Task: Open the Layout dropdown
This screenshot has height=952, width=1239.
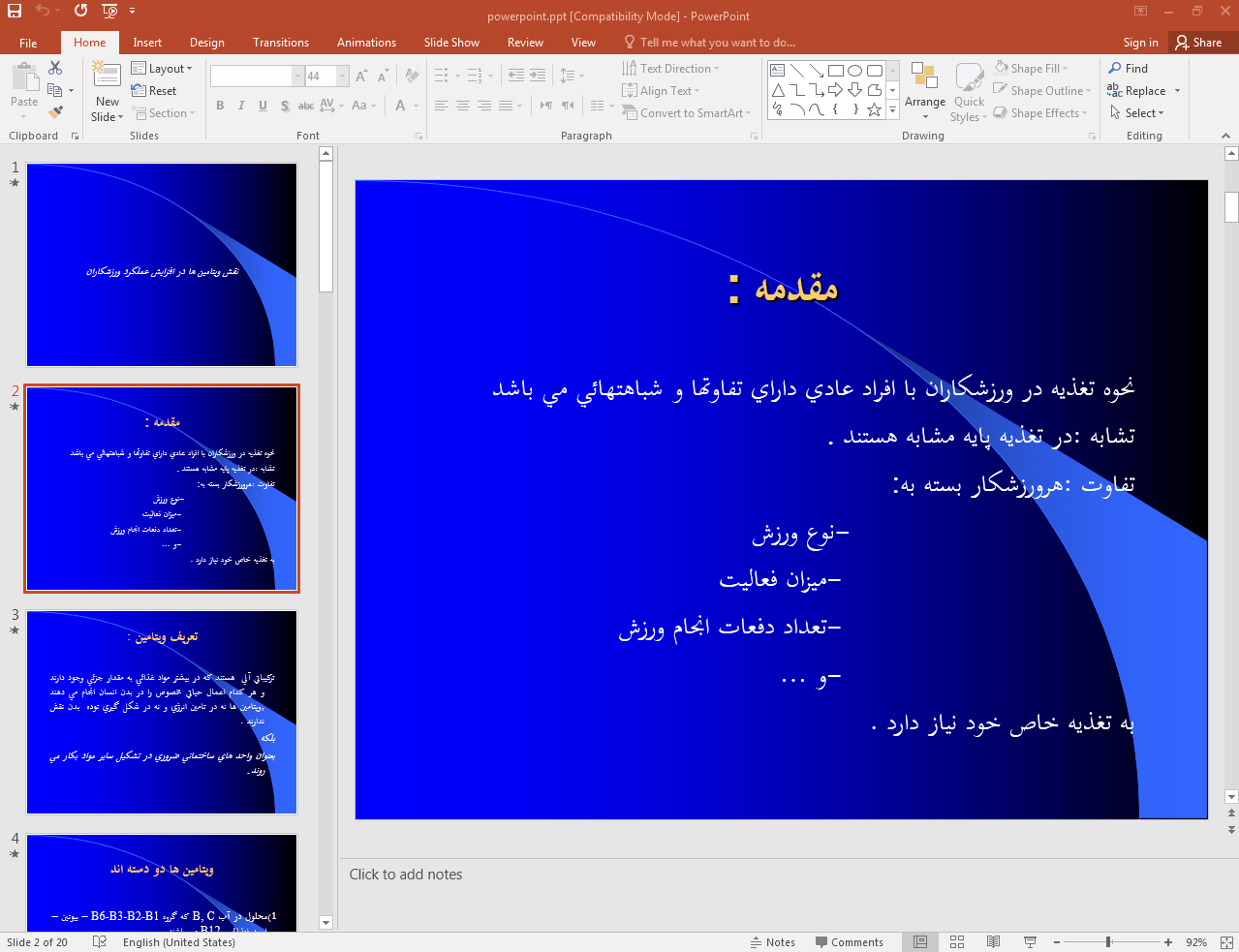Action: click(162, 69)
